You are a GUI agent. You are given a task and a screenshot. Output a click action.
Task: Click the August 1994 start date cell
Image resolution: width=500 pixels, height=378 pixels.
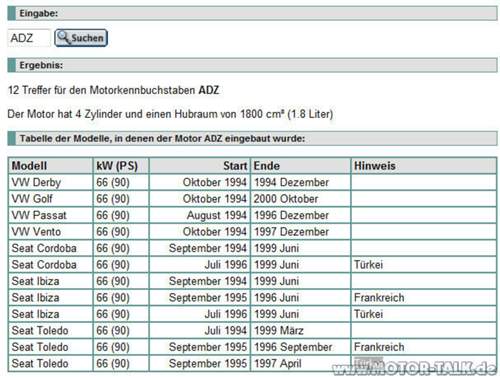click(x=200, y=215)
